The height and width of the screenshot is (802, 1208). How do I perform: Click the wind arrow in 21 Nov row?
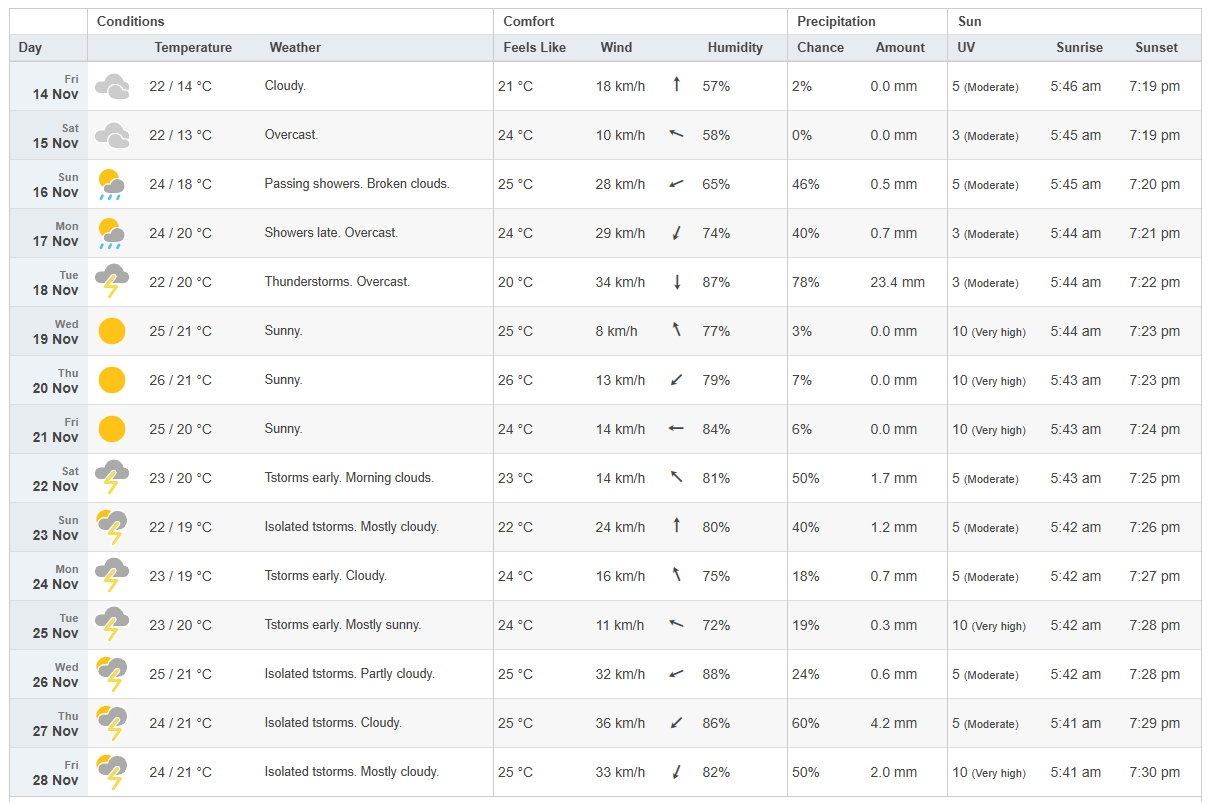click(x=677, y=429)
